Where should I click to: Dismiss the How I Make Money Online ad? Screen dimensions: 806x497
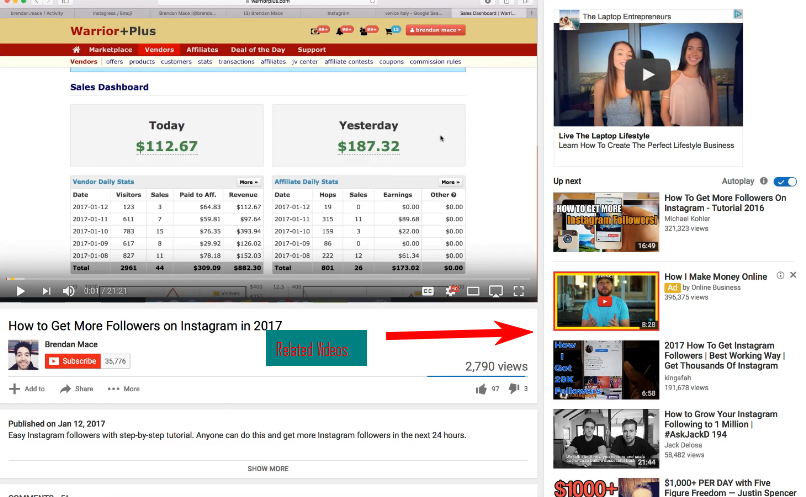(x=793, y=275)
